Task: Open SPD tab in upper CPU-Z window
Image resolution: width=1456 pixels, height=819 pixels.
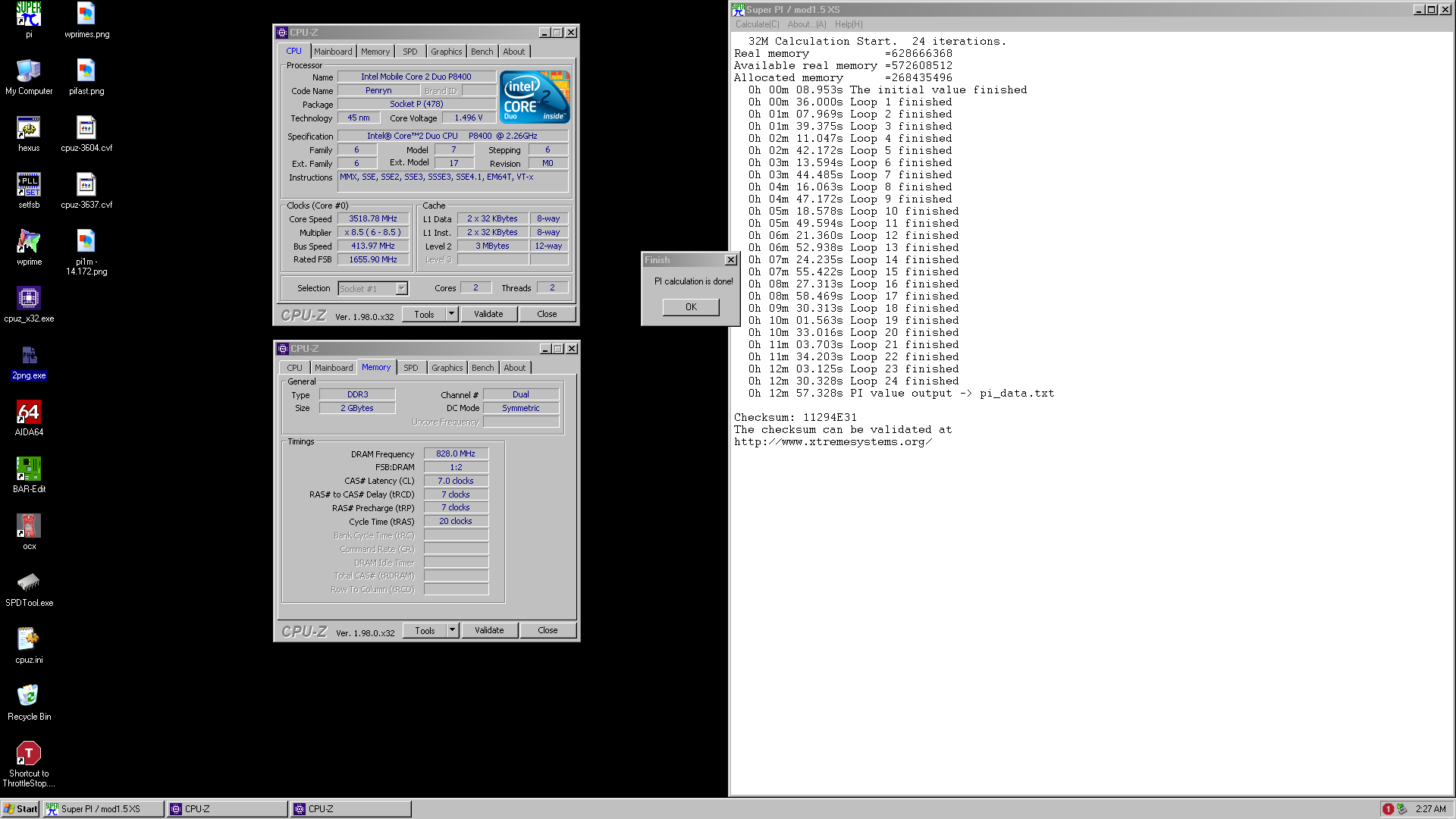Action: click(x=410, y=52)
